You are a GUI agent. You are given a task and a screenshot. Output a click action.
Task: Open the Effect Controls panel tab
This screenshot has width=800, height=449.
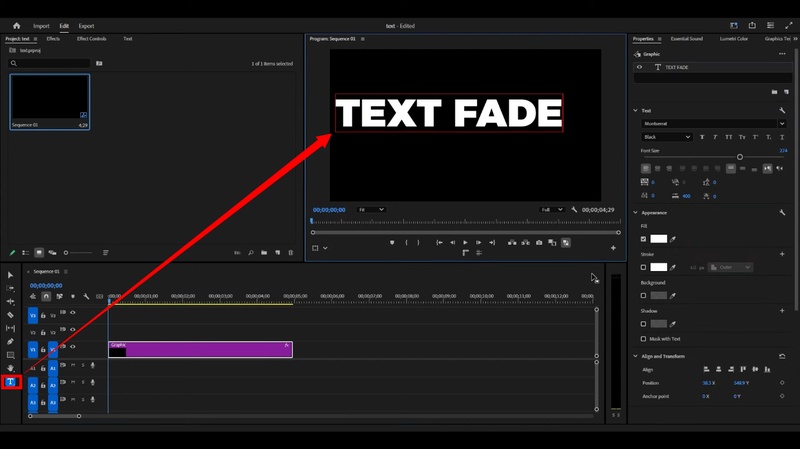point(91,39)
